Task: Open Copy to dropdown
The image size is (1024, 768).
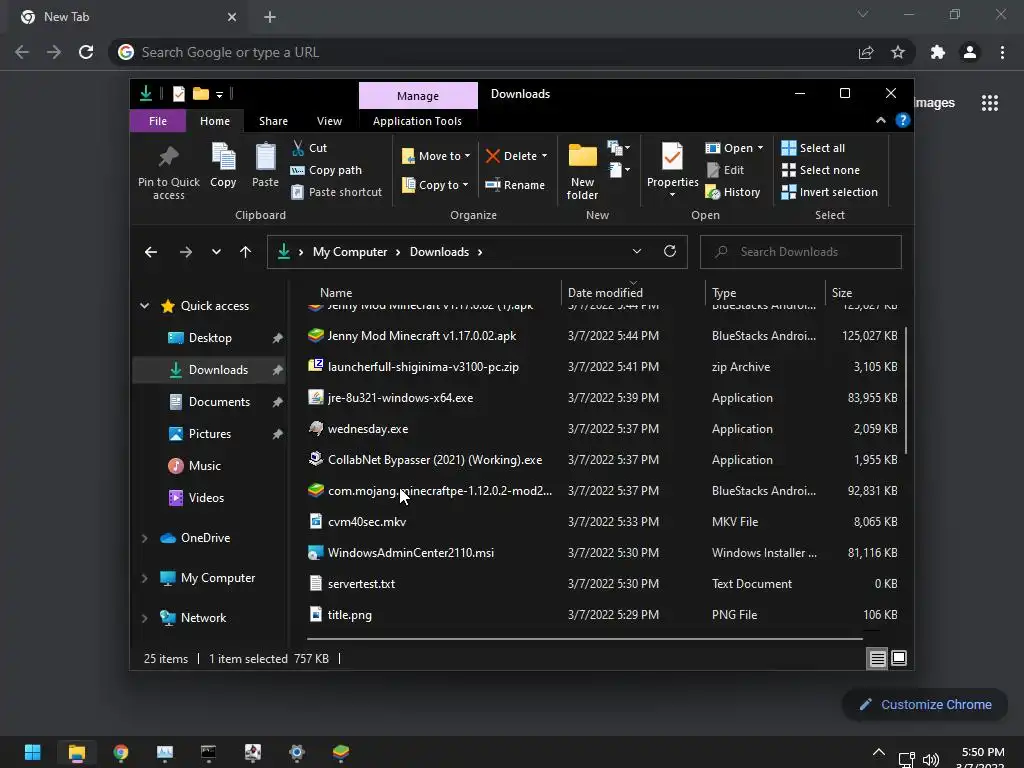Action: pyautogui.click(x=436, y=185)
